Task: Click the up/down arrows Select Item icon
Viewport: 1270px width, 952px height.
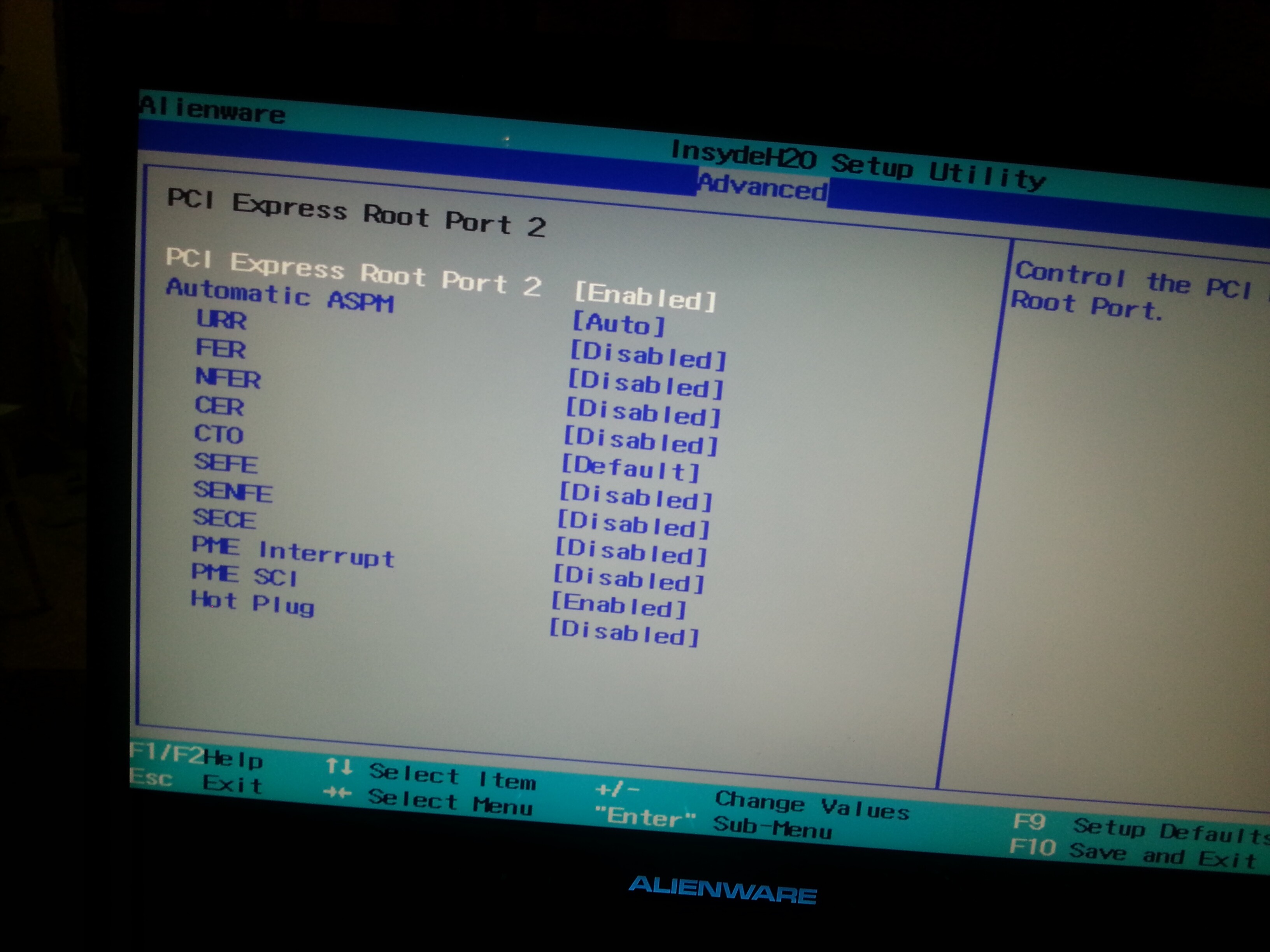Action: pyautogui.click(x=339, y=766)
